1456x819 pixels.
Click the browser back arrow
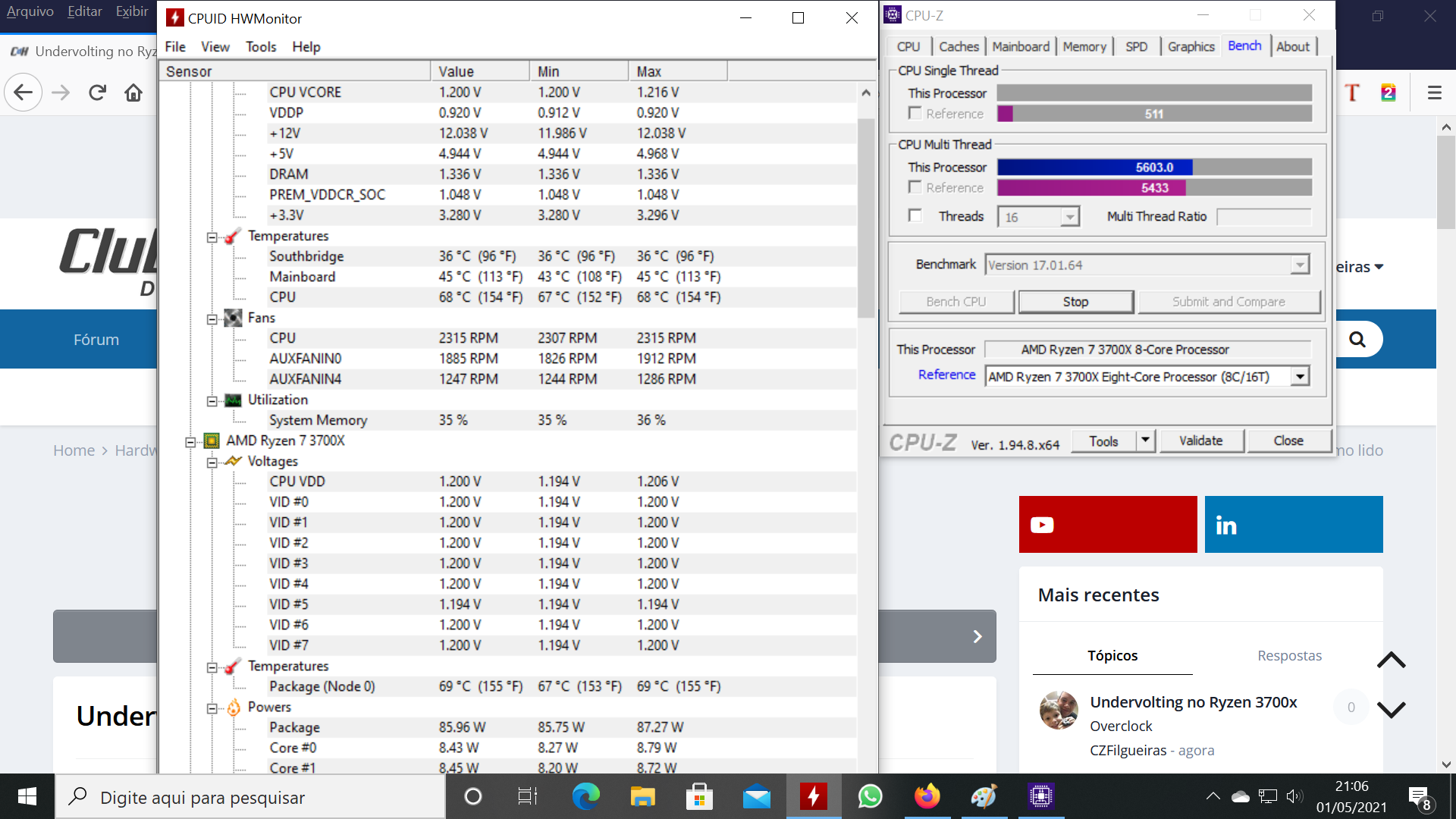pos(23,93)
